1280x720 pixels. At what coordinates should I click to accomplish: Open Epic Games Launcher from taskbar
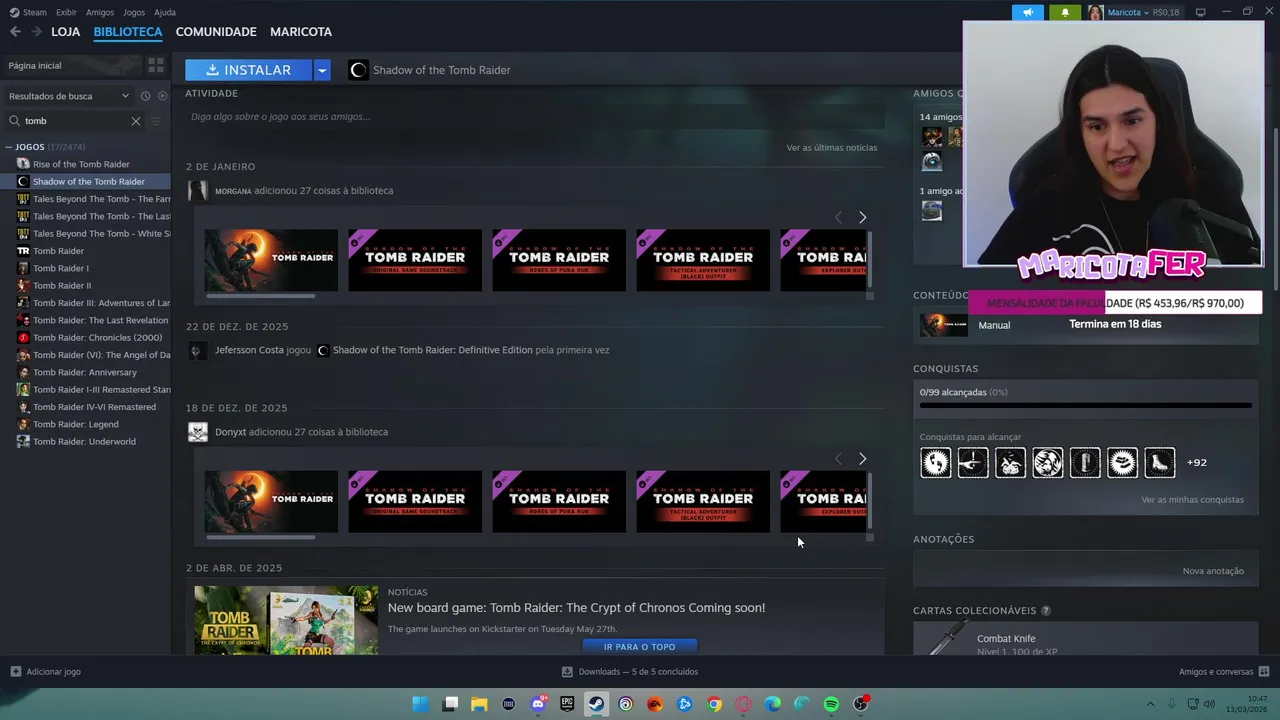pos(567,704)
